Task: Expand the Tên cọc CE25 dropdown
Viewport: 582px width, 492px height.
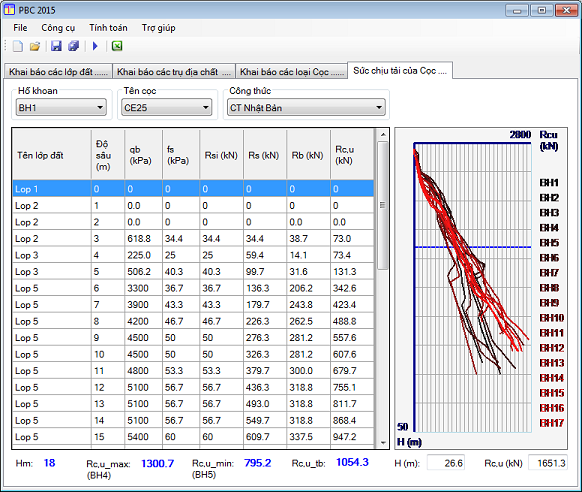Action: coord(167,108)
